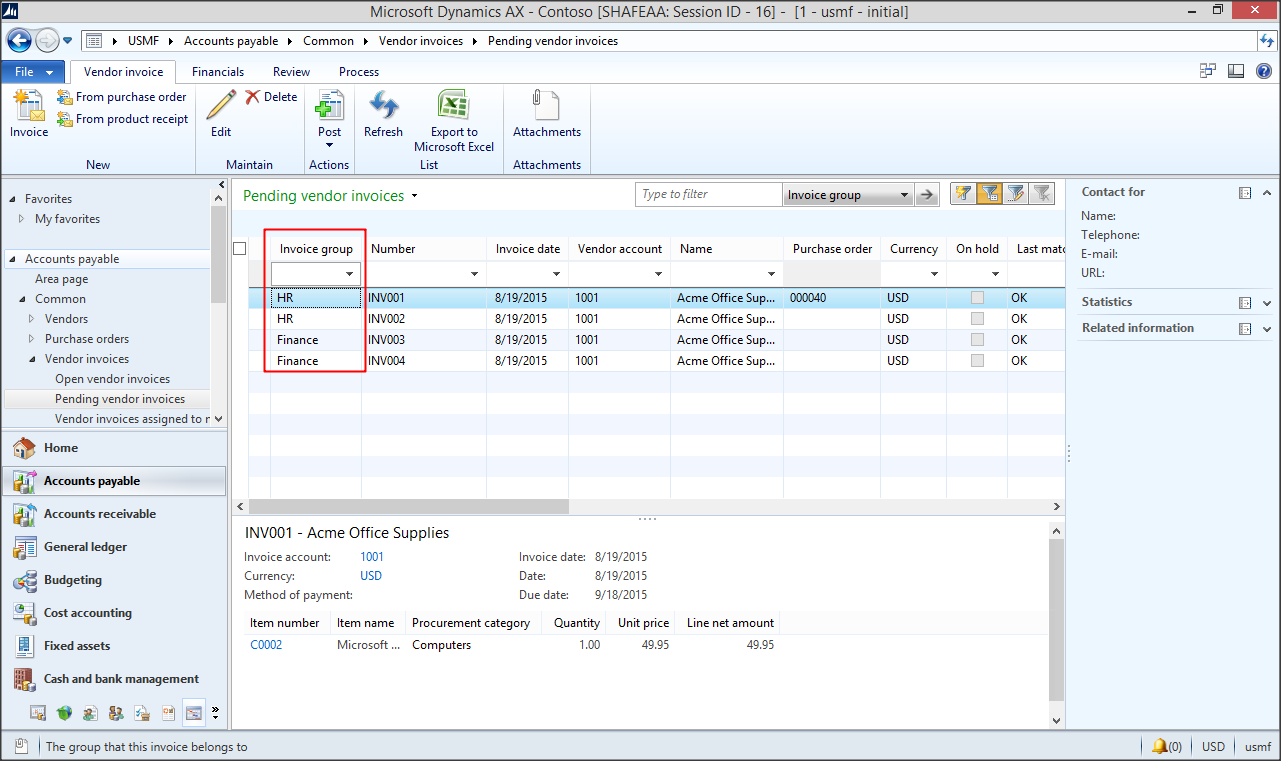Viewport: 1281px width, 761px height.
Task: Open Help with the blue question mark
Action: [1264, 71]
